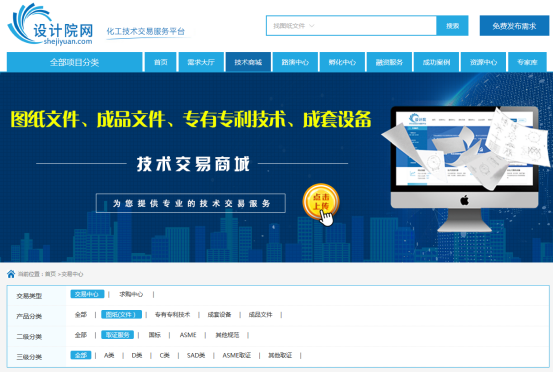
Task: Expand the 全部项目分类 category menu
Action: click(x=74, y=62)
